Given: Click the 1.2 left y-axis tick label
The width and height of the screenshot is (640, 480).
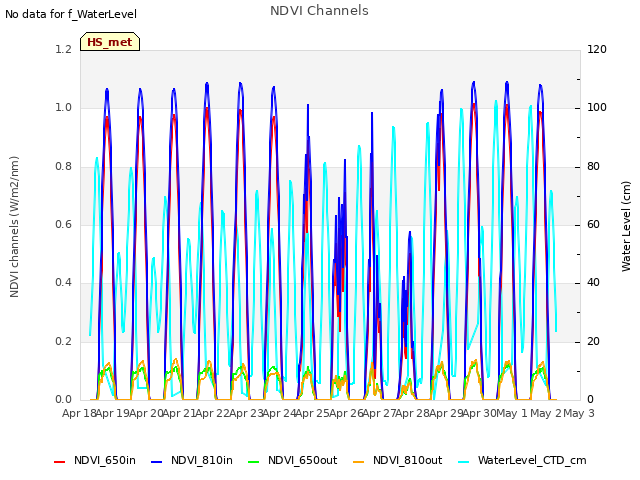Looking at the screenshot, I should pos(64,49).
